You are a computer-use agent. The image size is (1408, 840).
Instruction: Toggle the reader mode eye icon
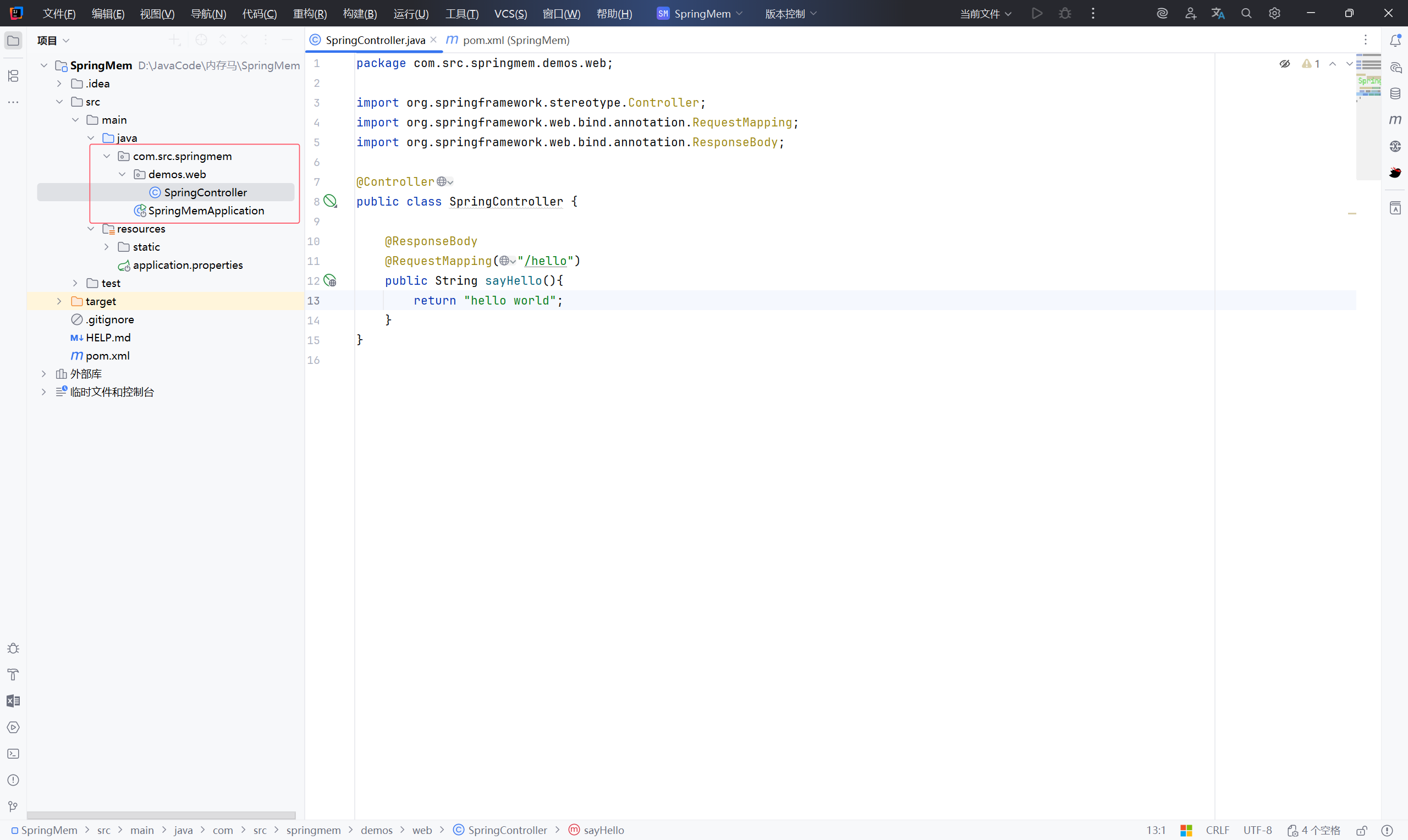(1285, 64)
